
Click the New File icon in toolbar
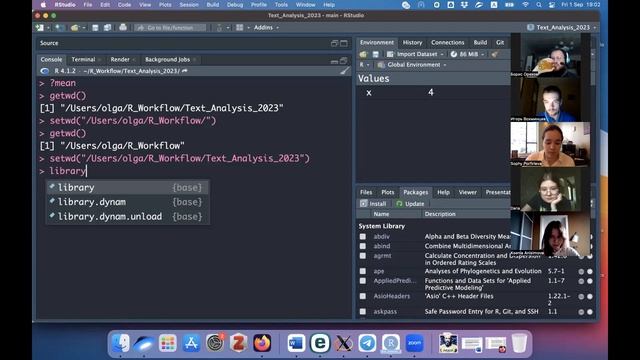[40, 27]
